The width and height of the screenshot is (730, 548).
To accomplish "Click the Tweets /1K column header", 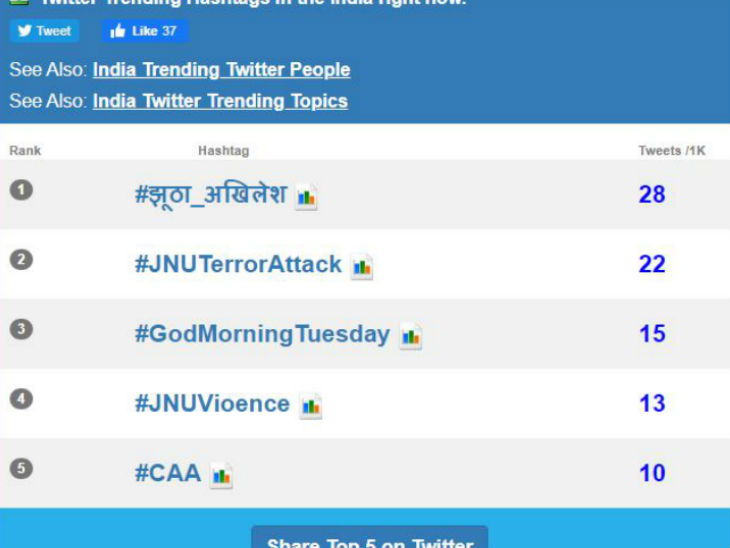I will point(672,151).
